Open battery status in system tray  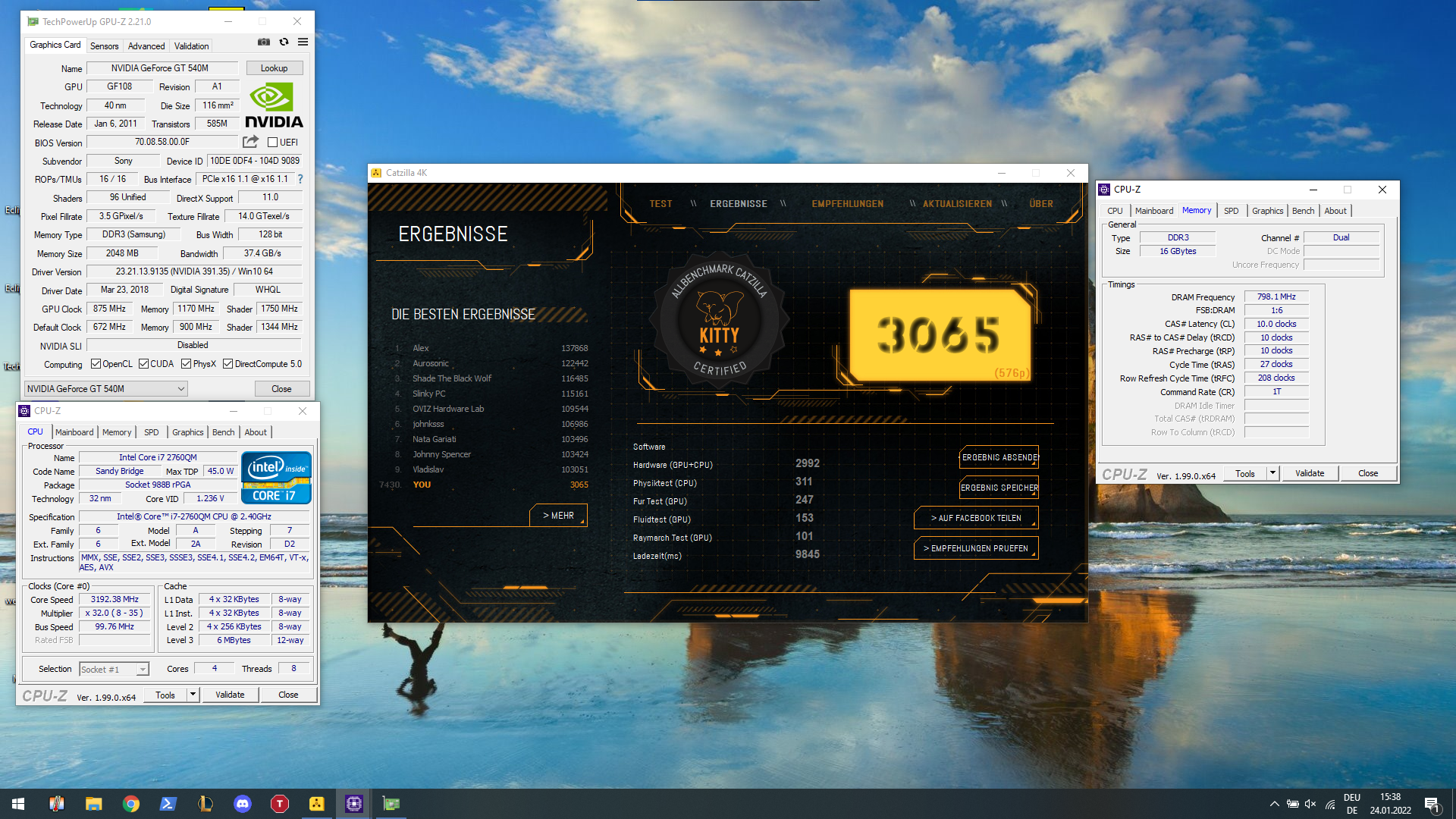(1292, 804)
